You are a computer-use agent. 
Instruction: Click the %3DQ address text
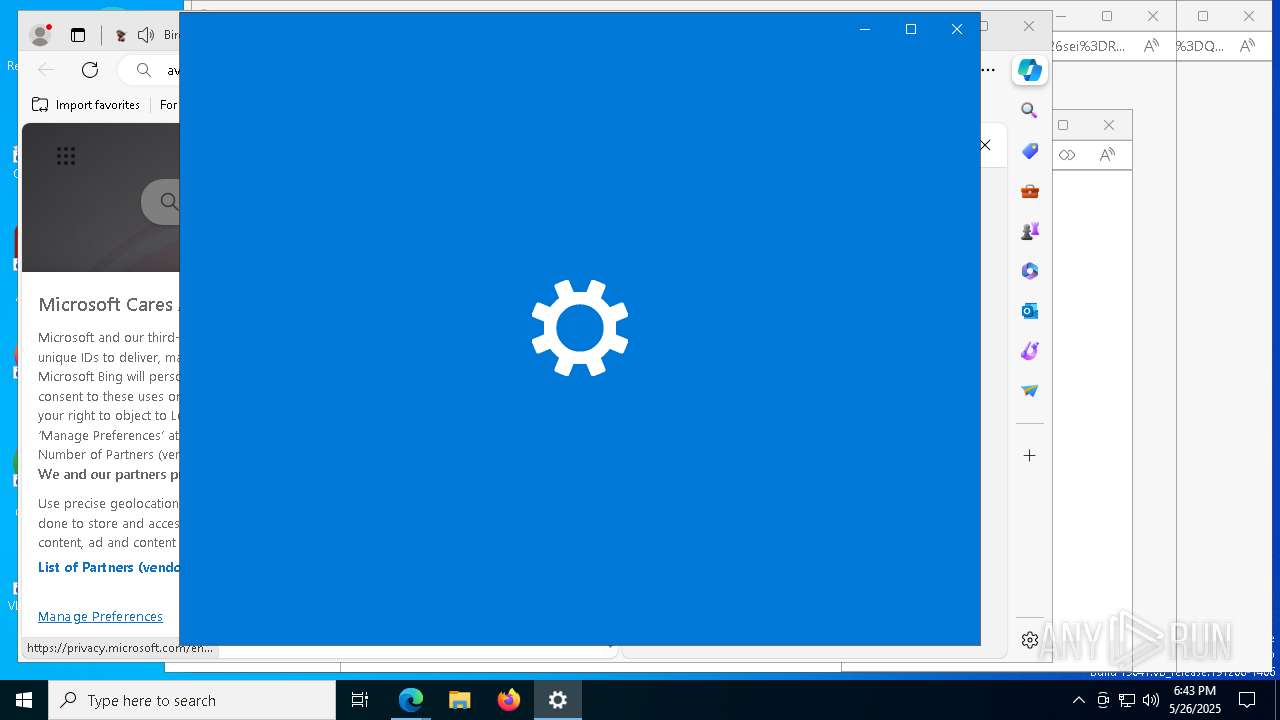pos(1200,46)
